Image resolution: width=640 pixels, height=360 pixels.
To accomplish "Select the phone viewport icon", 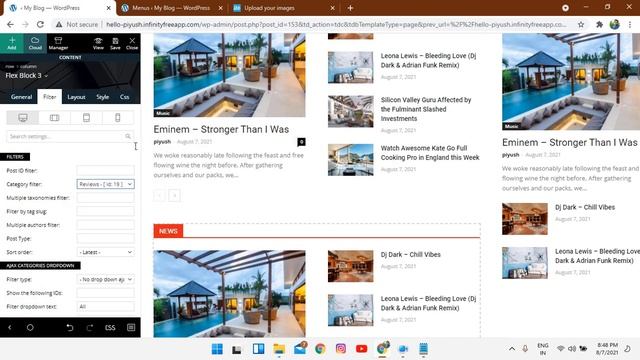I will point(118,118).
